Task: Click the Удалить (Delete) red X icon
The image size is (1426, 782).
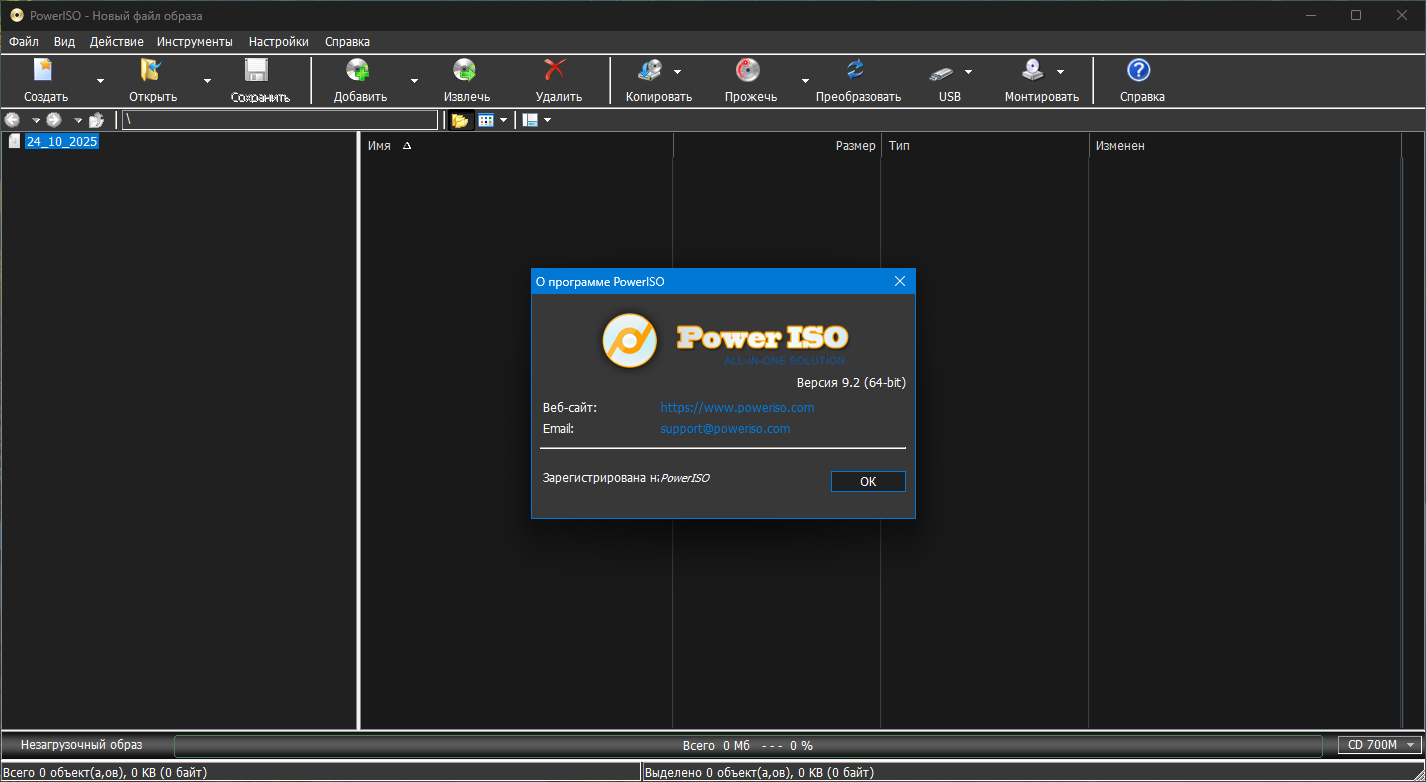Action: (x=556, y=70)
